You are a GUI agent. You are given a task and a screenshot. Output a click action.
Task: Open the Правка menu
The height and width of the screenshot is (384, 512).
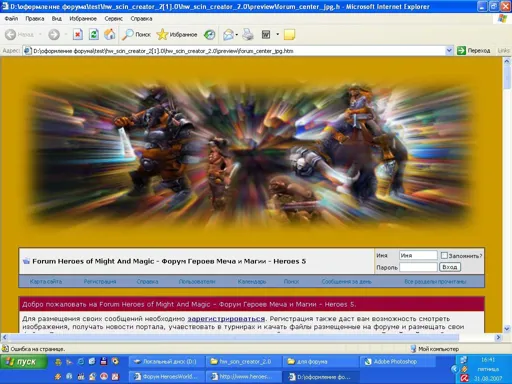[35, 19]
